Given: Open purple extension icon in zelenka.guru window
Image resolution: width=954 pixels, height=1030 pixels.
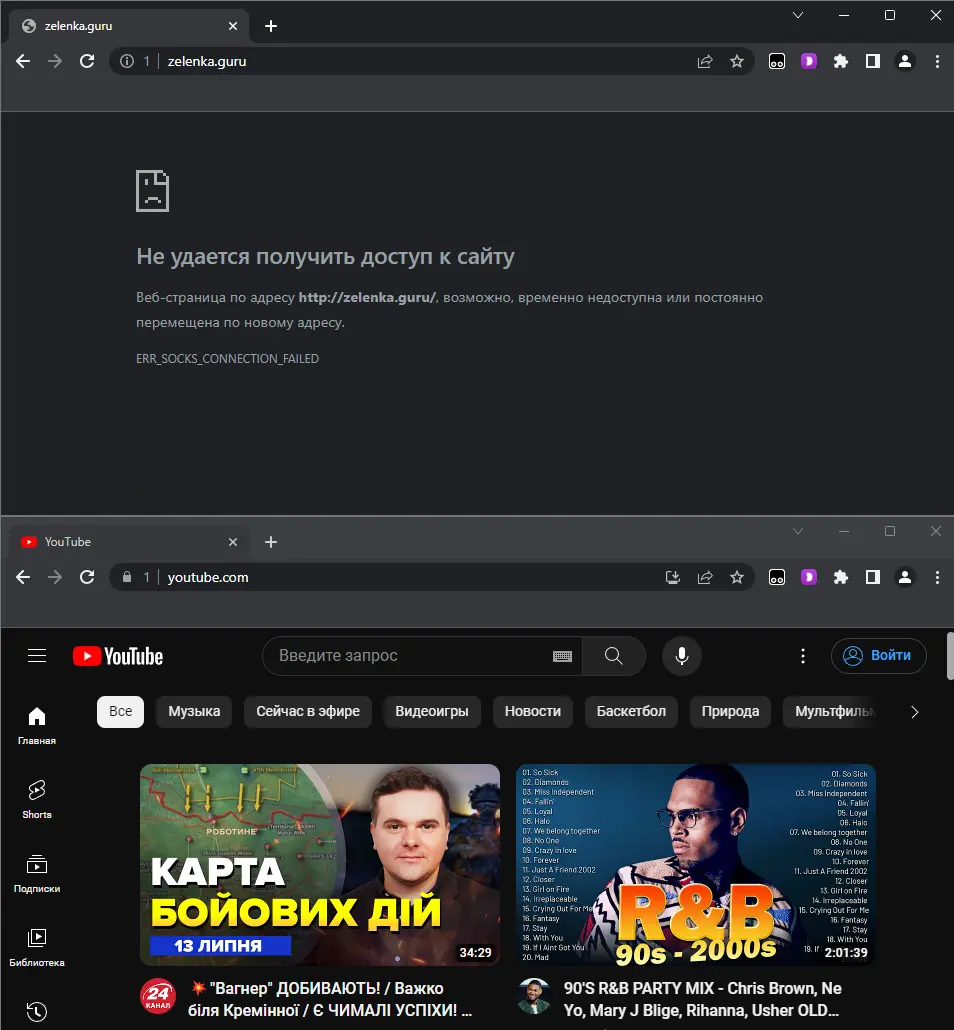Looking at the screenshot, I should pos(809,61).
